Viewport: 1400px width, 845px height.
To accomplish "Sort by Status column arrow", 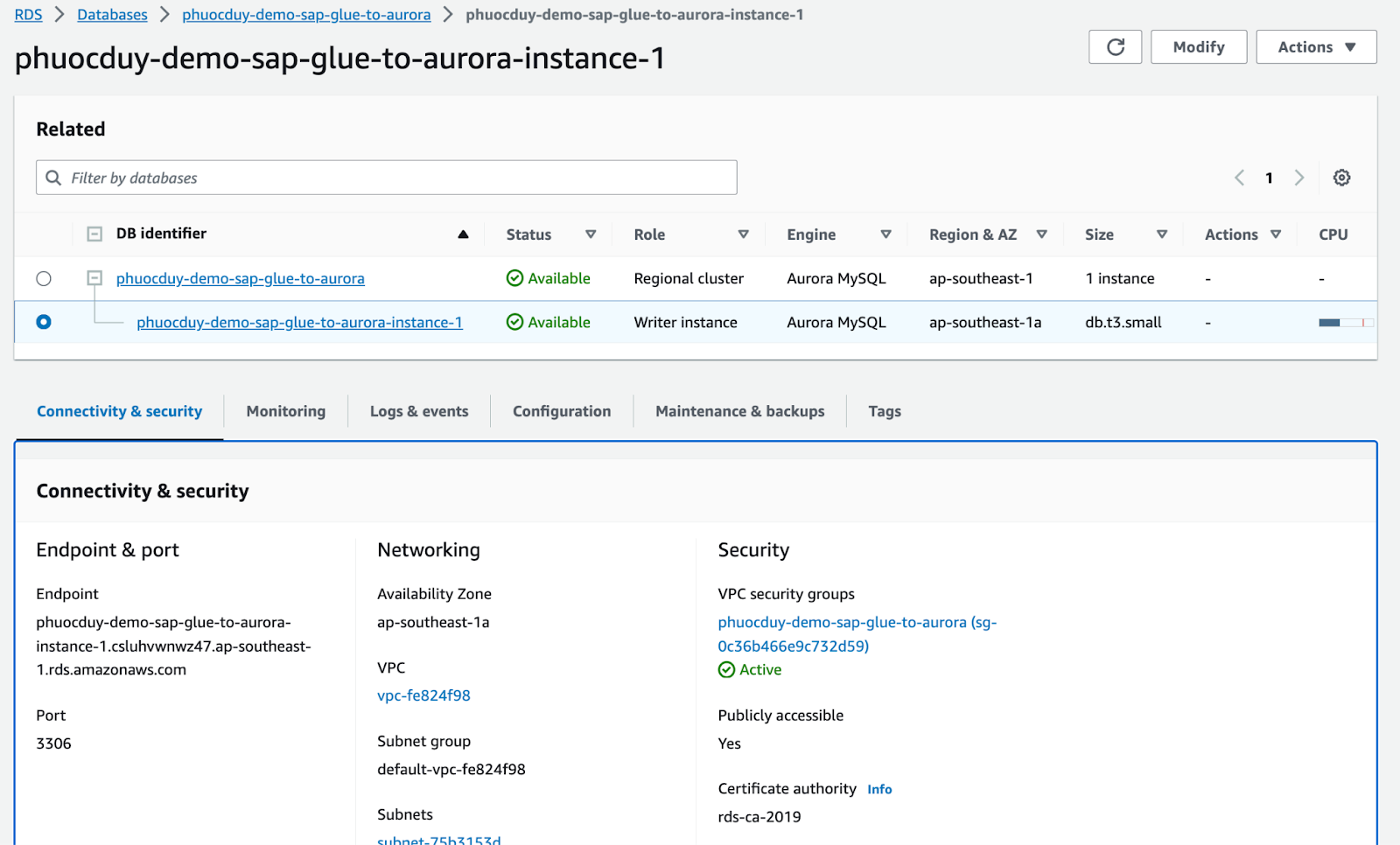I will (591, 234).
